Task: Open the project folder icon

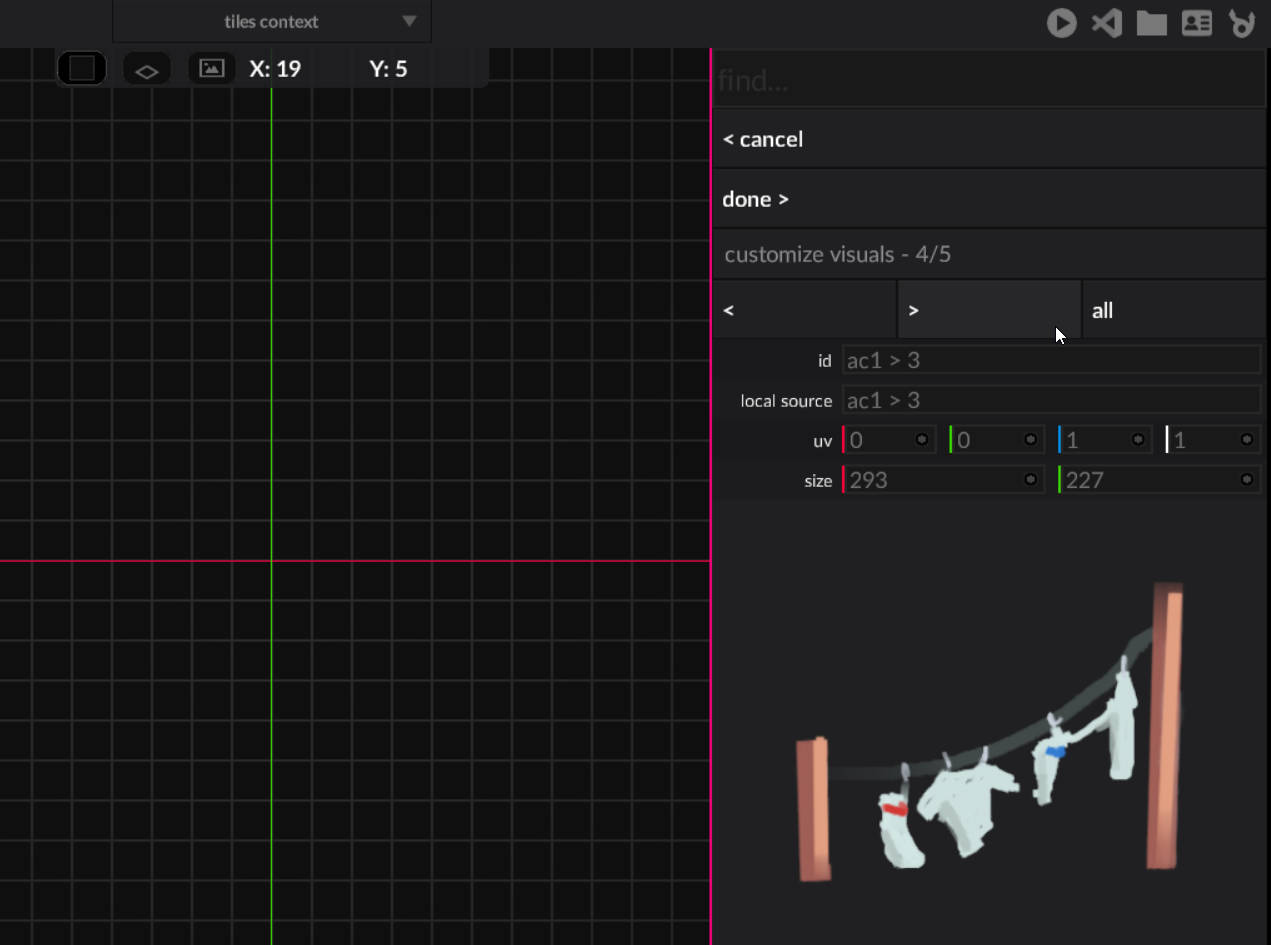Action: [1151, 23]
